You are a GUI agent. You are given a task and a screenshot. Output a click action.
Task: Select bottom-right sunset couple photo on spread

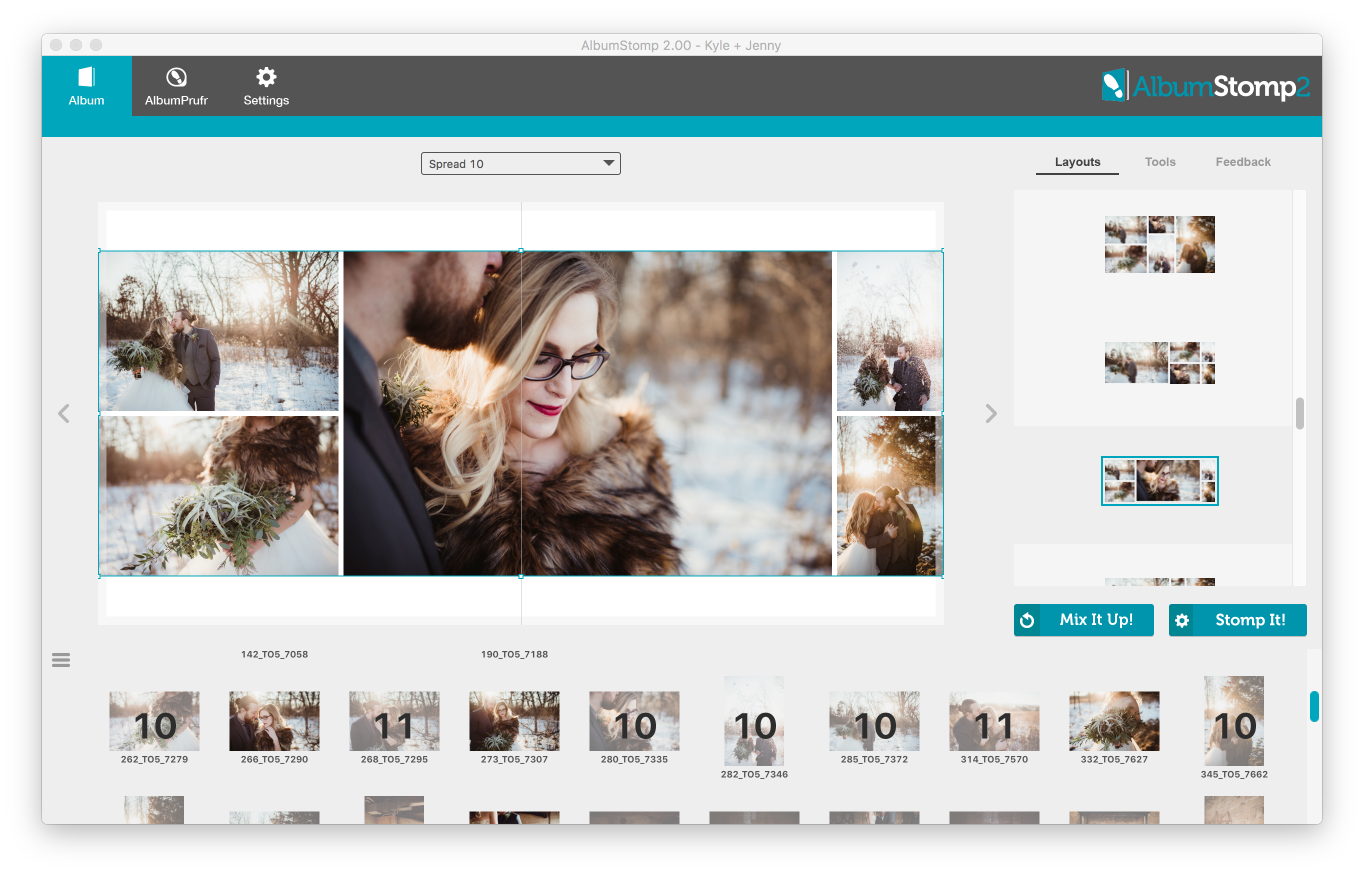click(889, 496)
